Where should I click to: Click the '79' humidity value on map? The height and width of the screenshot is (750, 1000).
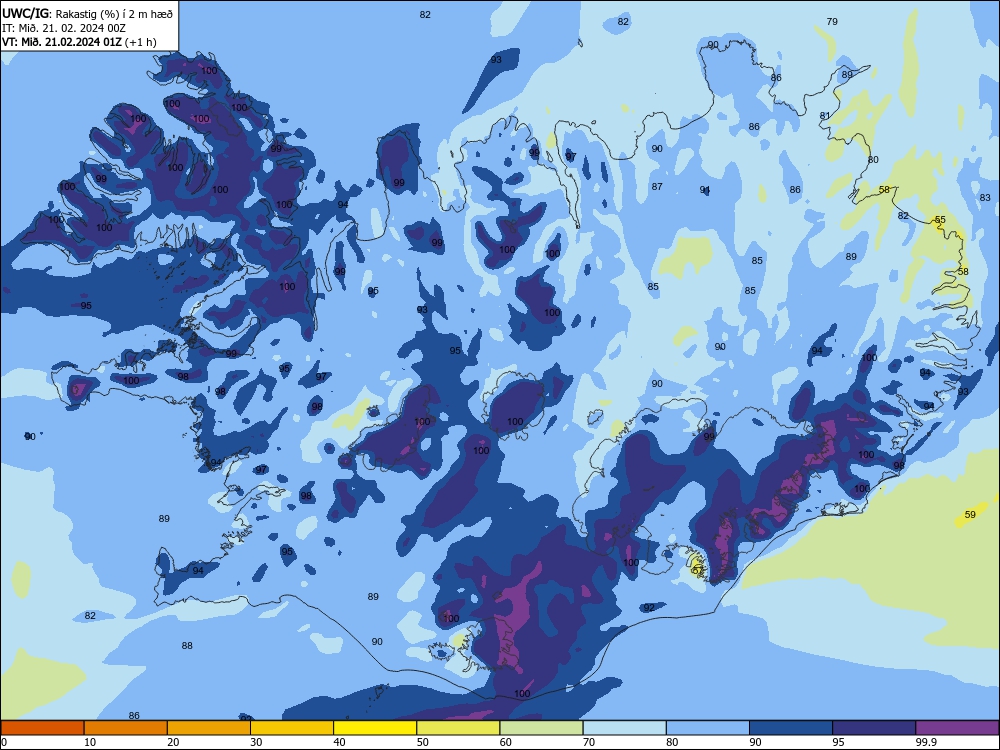tap(832, 22)
